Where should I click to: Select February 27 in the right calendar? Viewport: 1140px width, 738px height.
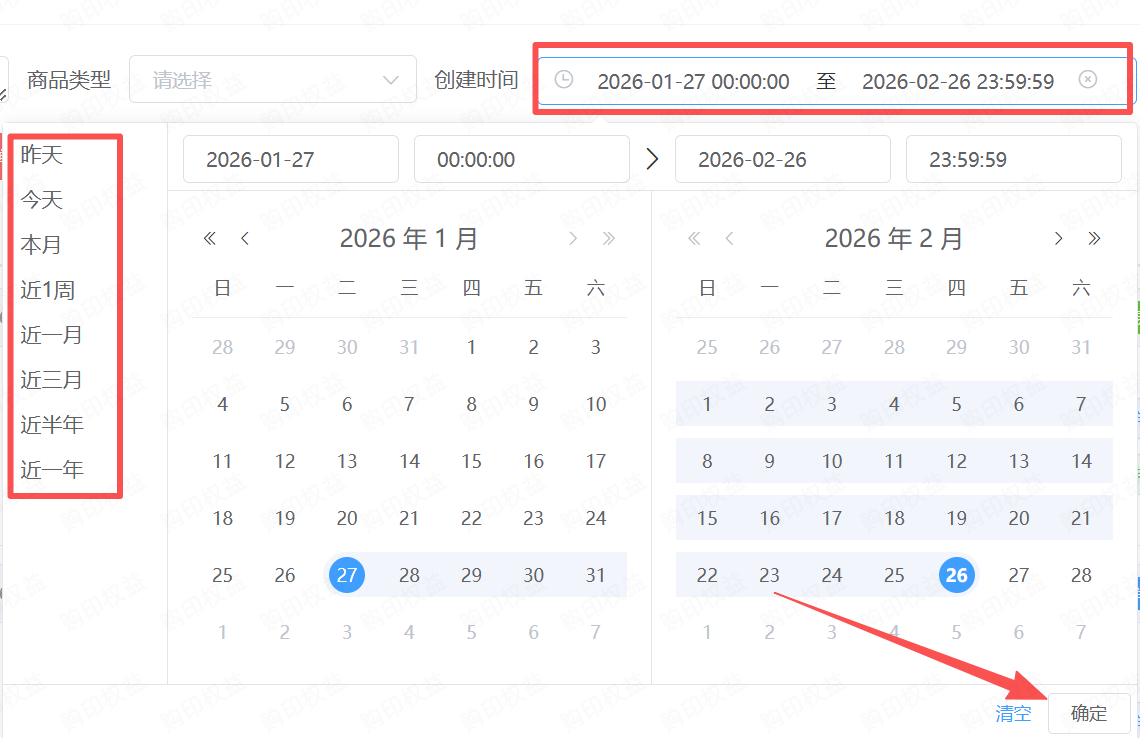point(1019,575)
